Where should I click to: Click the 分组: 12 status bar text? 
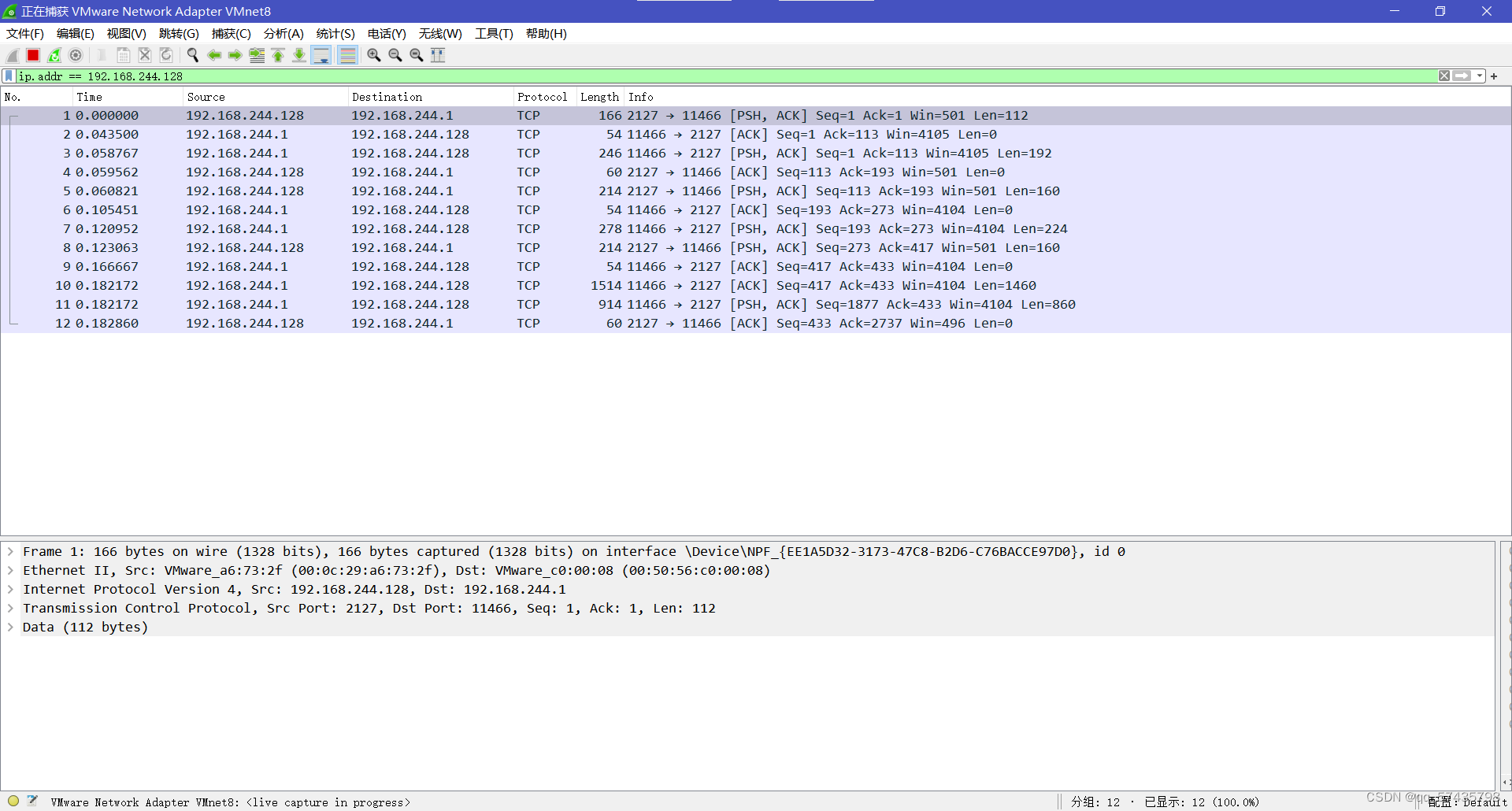[x=1095, y=802]
